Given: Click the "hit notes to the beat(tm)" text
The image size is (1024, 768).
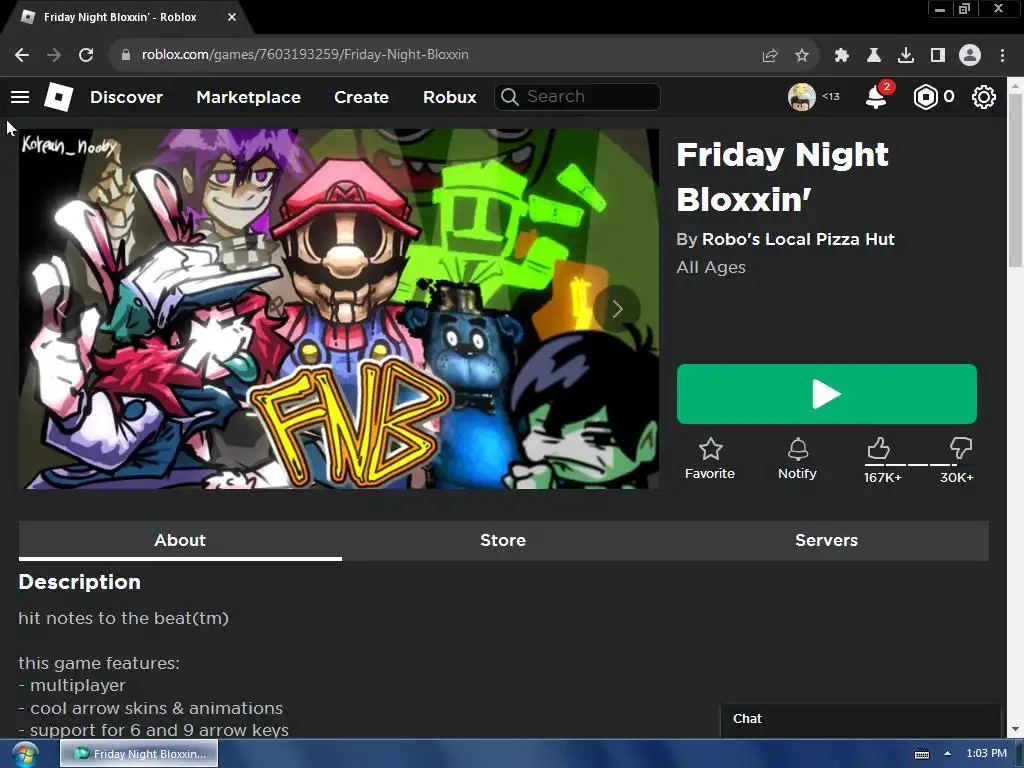Looking at the screenshot, I should pos(123,618).
